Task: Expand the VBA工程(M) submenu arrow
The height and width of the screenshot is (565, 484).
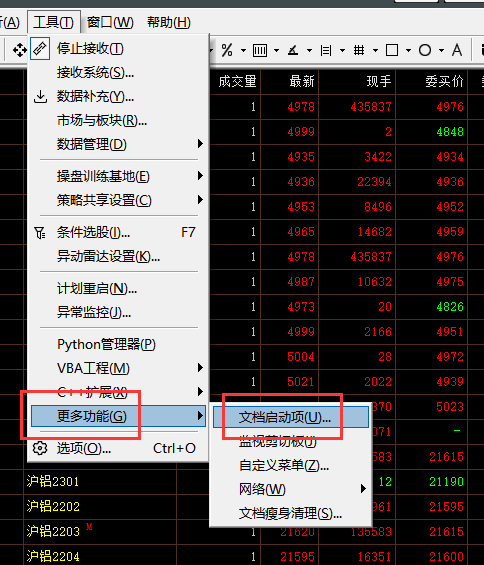Action: point(200,368)
